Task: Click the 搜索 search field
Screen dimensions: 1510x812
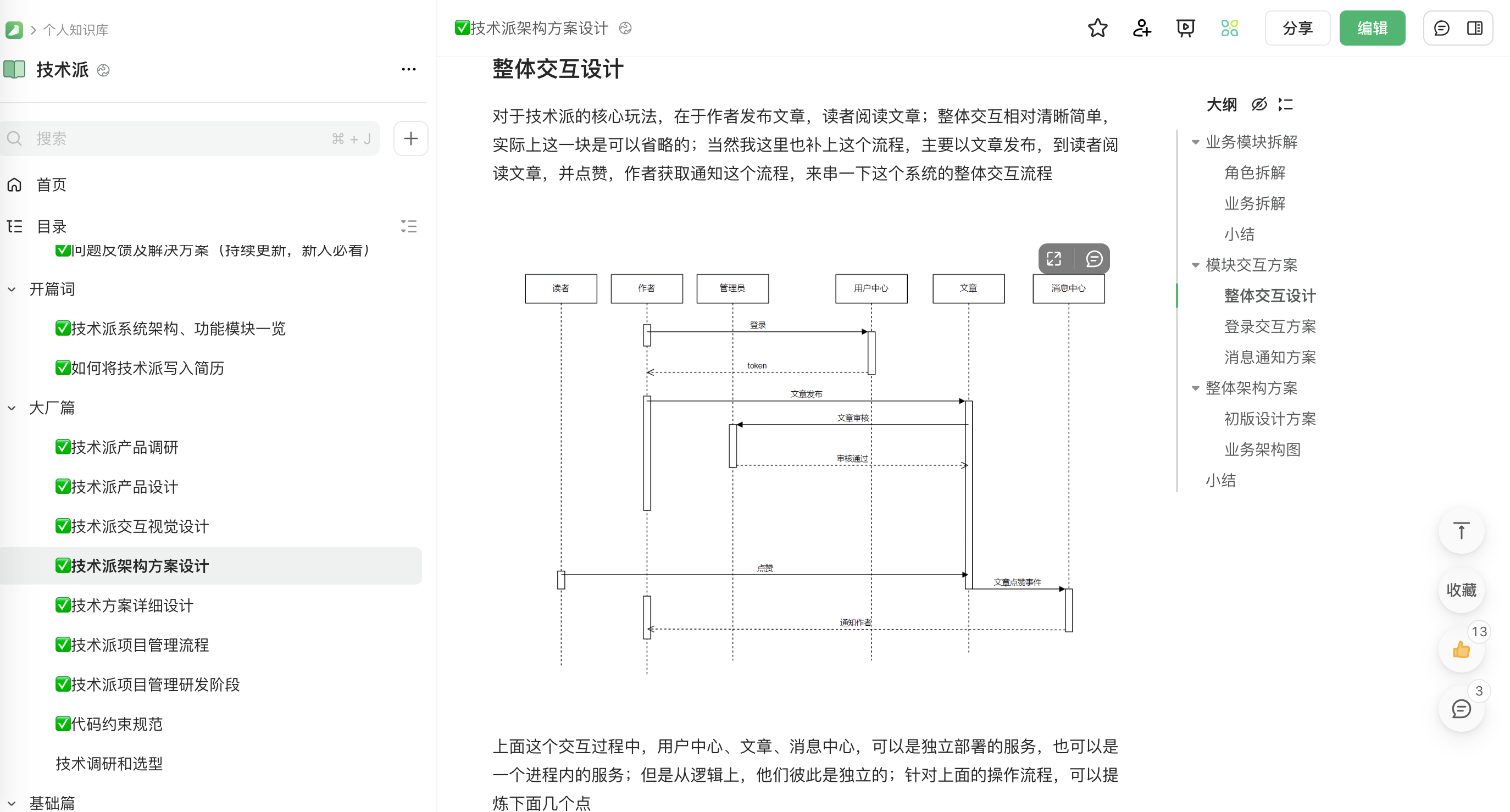Action: (176, 138)
